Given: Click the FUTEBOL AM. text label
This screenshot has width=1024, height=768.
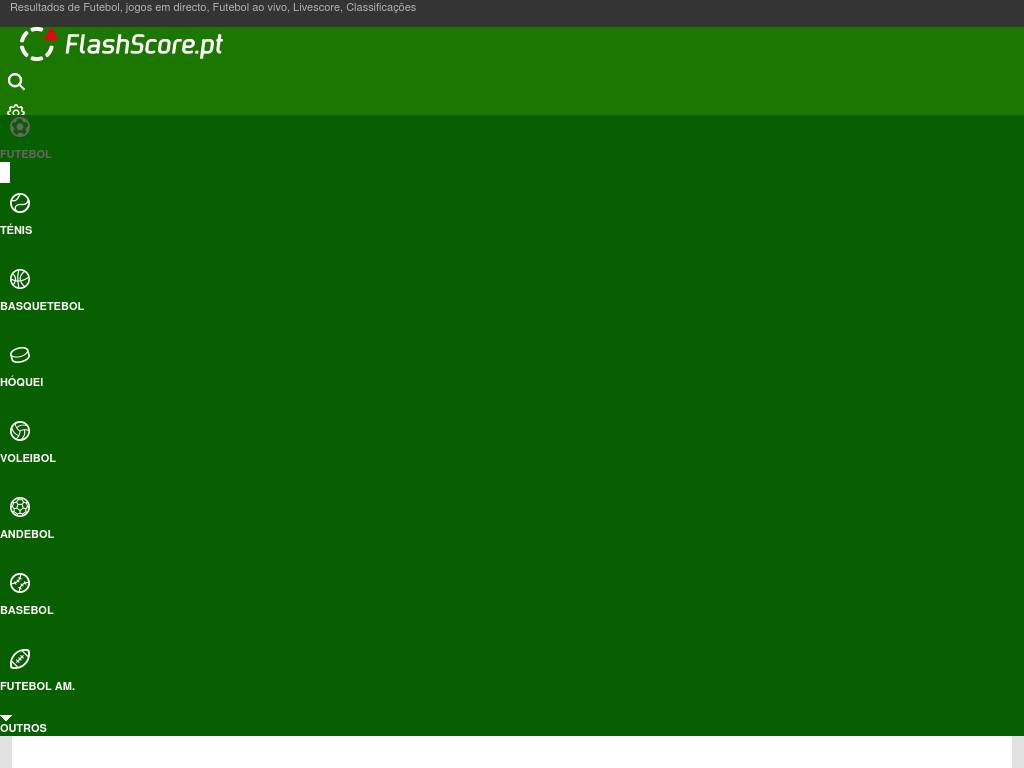Looking at the screenshot, I should tap(37, 686).
